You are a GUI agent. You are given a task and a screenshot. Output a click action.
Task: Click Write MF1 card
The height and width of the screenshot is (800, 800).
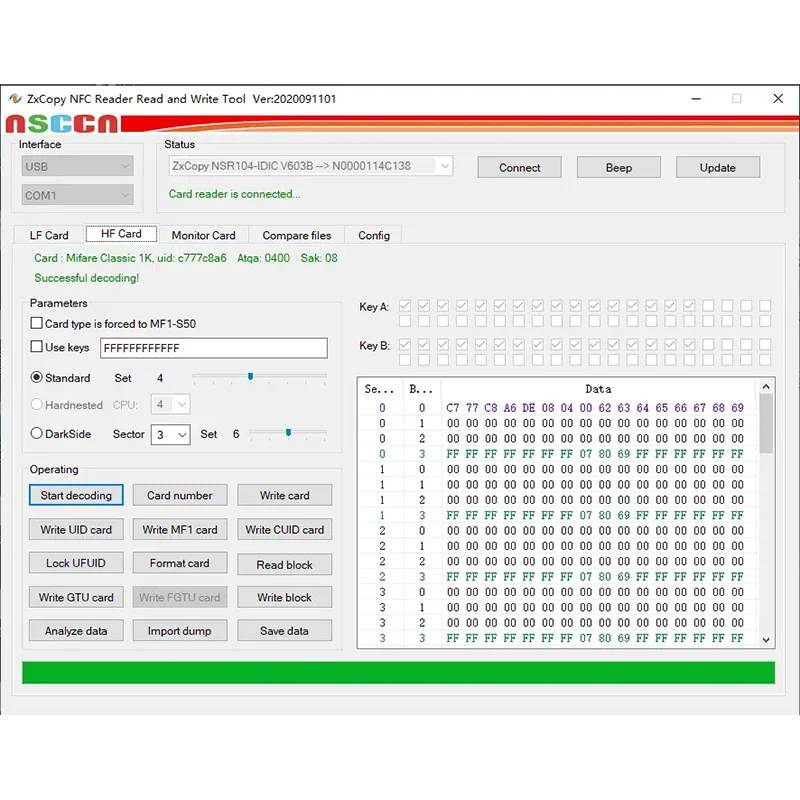coord(180,530)
